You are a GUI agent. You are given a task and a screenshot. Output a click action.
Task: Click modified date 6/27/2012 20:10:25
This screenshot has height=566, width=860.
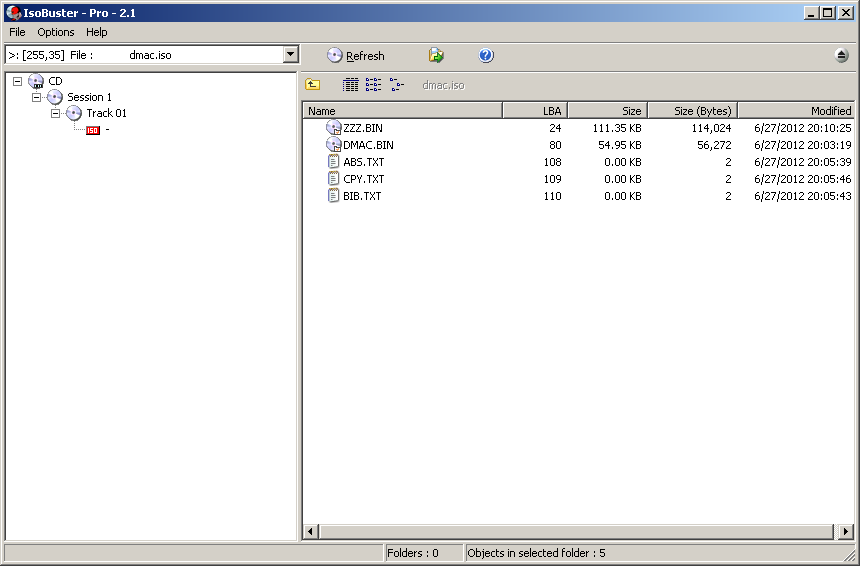click(x=803, y=128)
